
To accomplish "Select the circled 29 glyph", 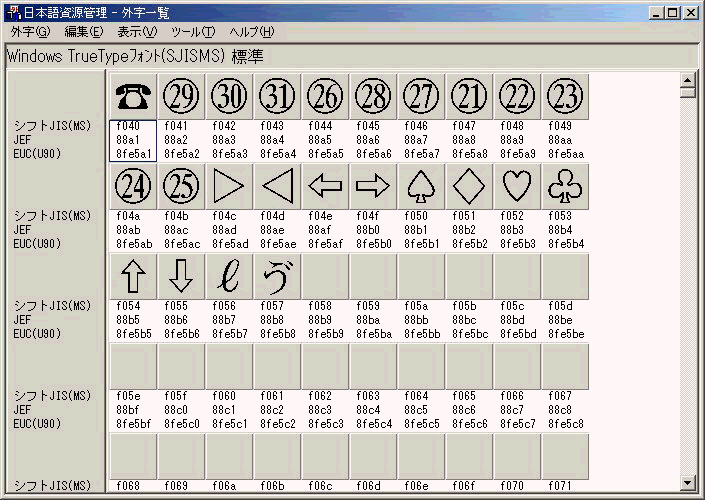I will click(x=181, y=97).
